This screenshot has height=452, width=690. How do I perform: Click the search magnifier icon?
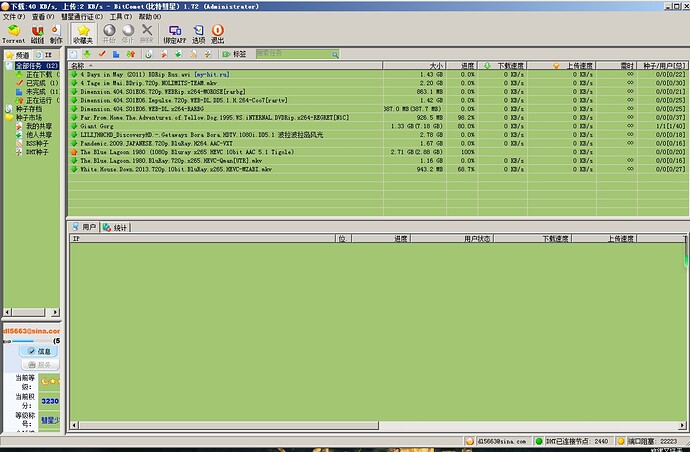tap(335, 55)
